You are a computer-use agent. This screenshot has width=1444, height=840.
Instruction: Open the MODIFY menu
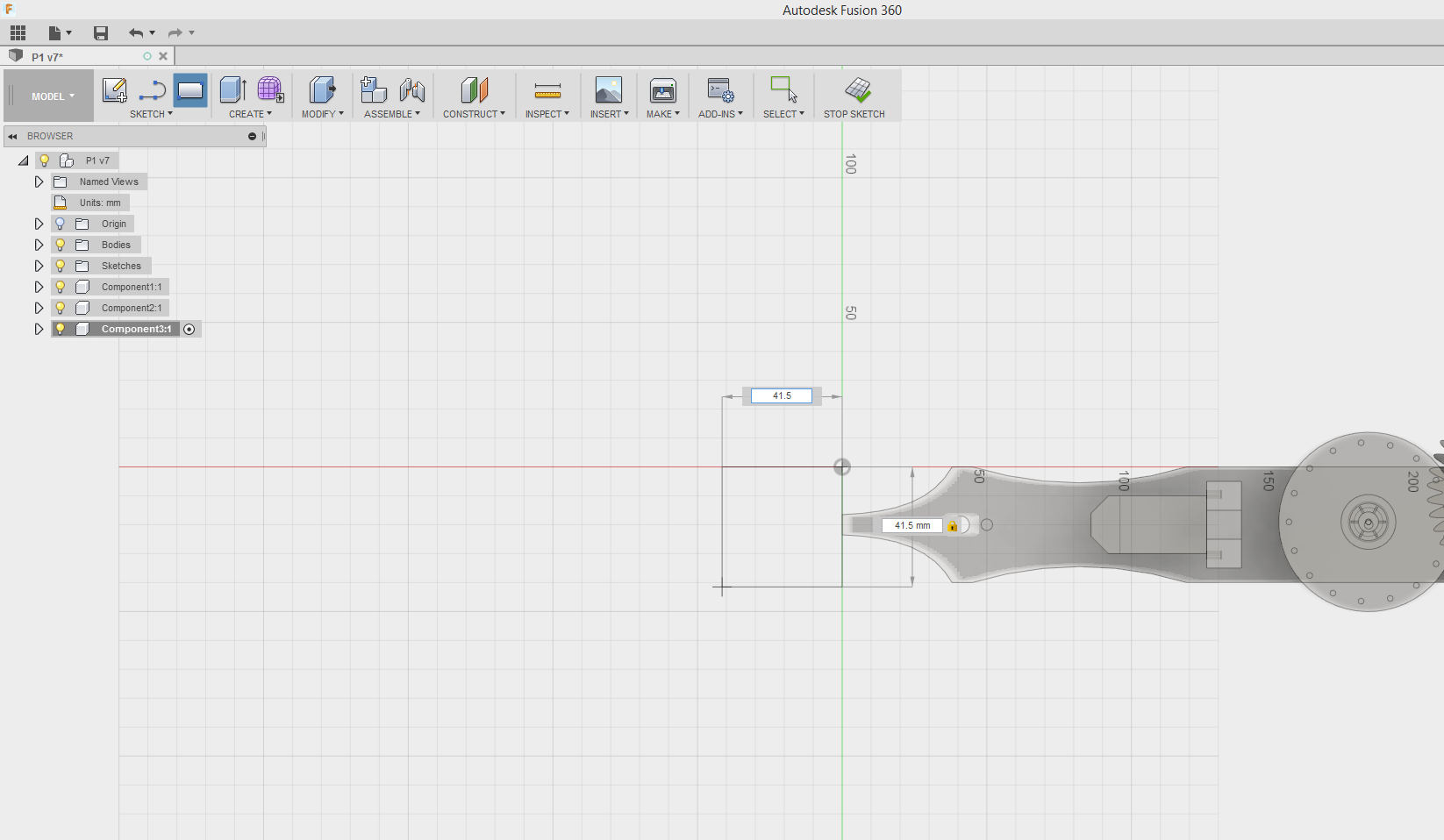[x=322, y=114]
